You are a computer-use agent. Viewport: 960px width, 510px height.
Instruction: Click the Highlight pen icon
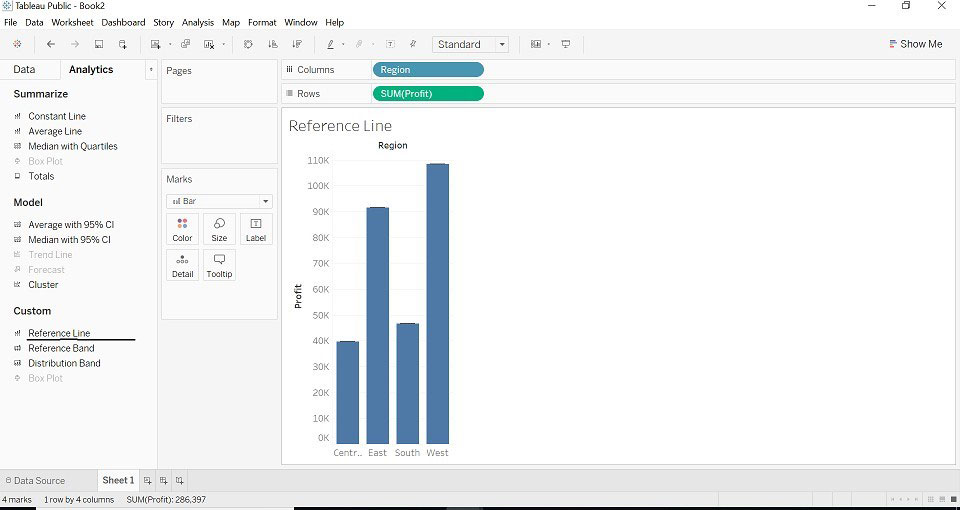point(331,44)
